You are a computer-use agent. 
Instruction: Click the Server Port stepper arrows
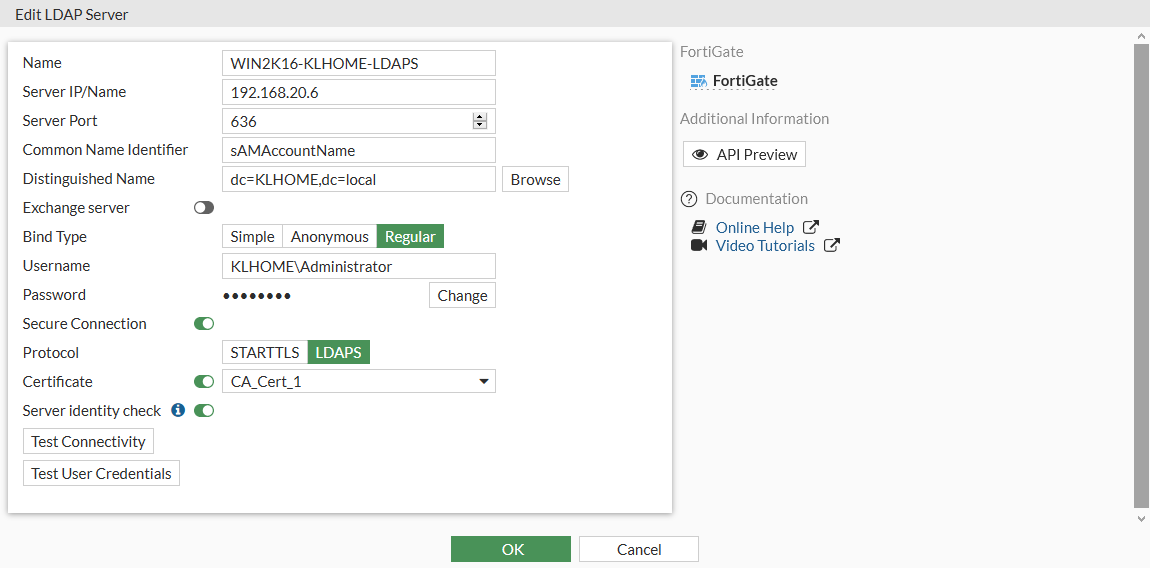480,121
